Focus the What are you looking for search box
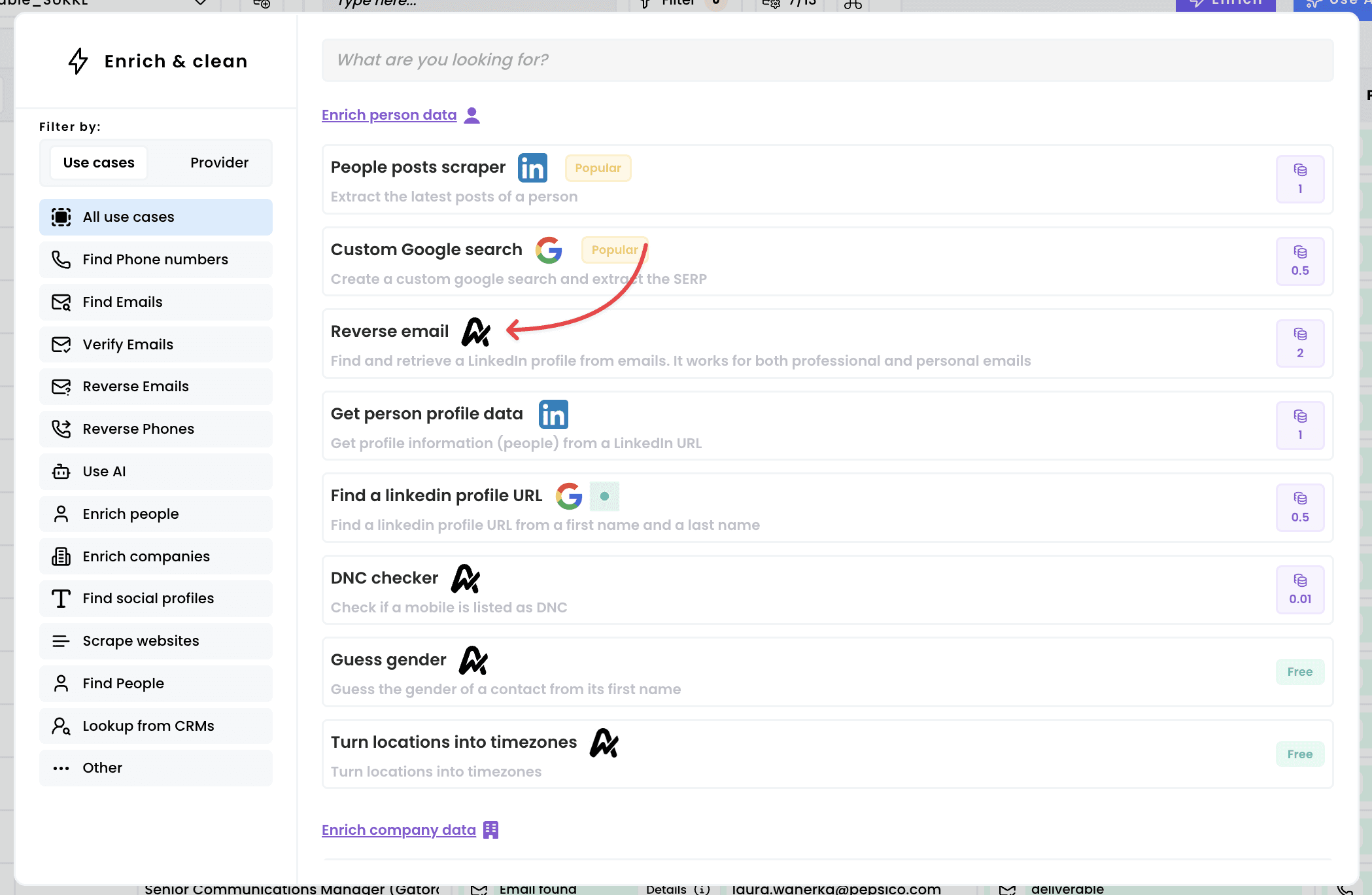Screen dimensions: 1372x895 click(827, 60)
